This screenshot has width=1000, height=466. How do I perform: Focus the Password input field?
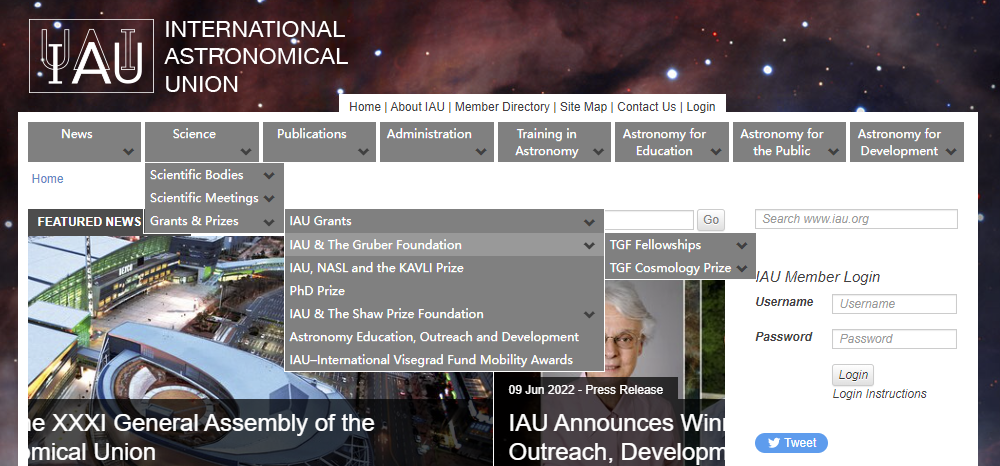coord(894,339)
